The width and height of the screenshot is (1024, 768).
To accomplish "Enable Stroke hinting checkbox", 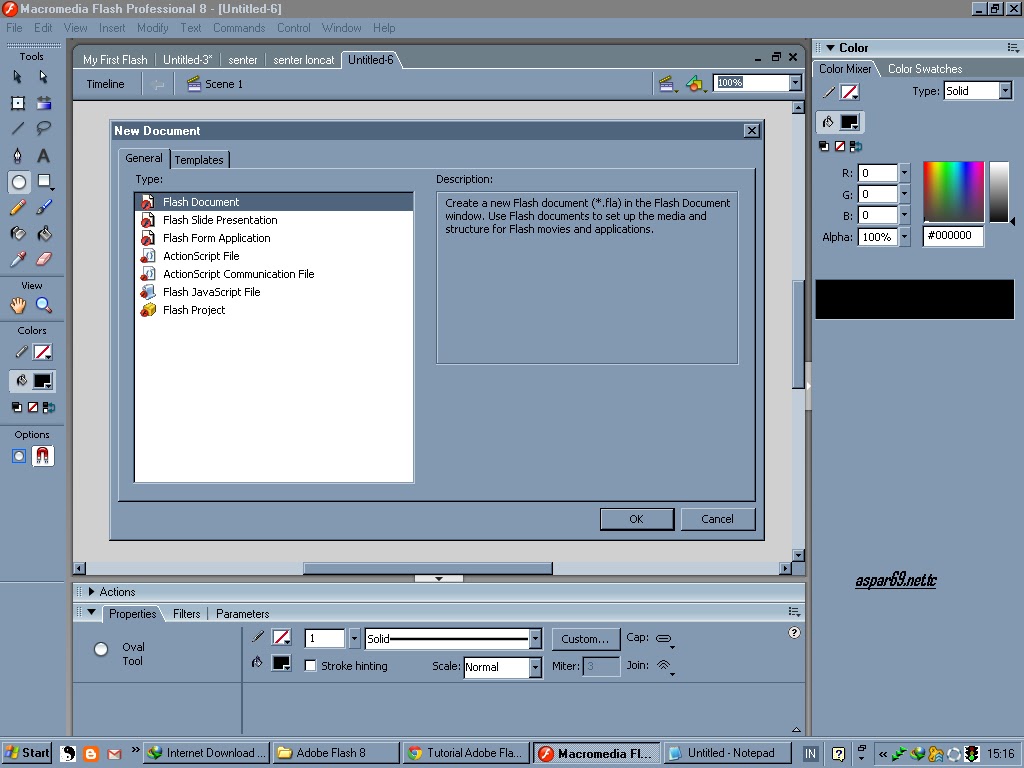I will click(311, 665).
